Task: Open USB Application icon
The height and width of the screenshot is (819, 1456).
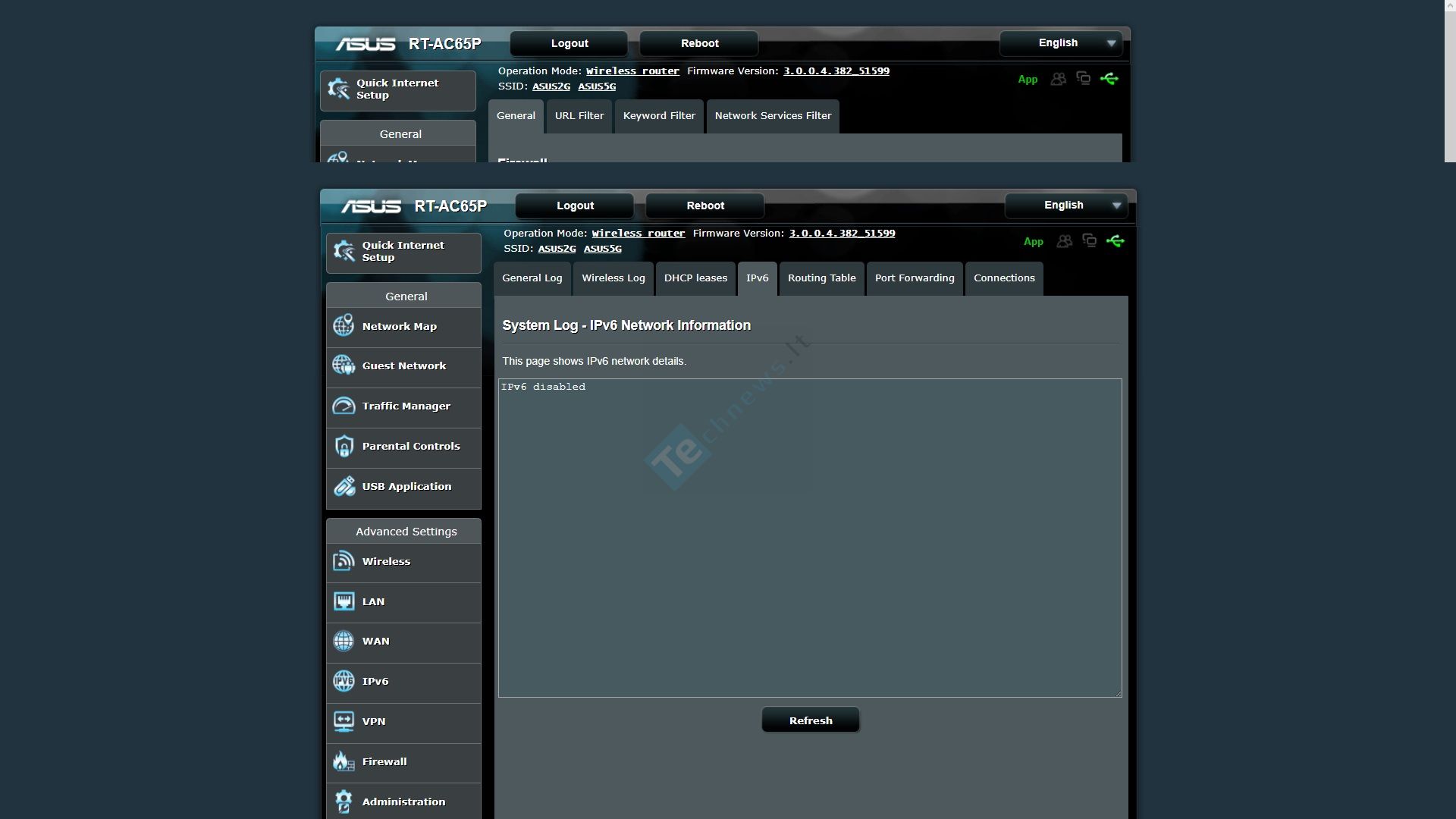Action: (344, 486)
